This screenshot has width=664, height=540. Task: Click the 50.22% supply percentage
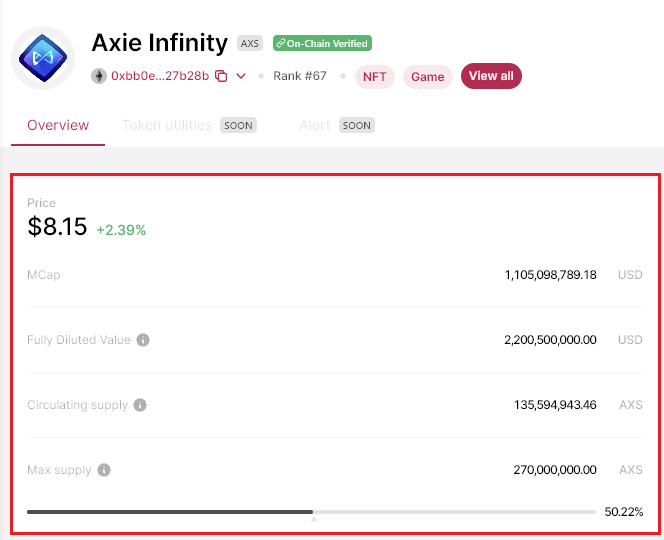624,512
